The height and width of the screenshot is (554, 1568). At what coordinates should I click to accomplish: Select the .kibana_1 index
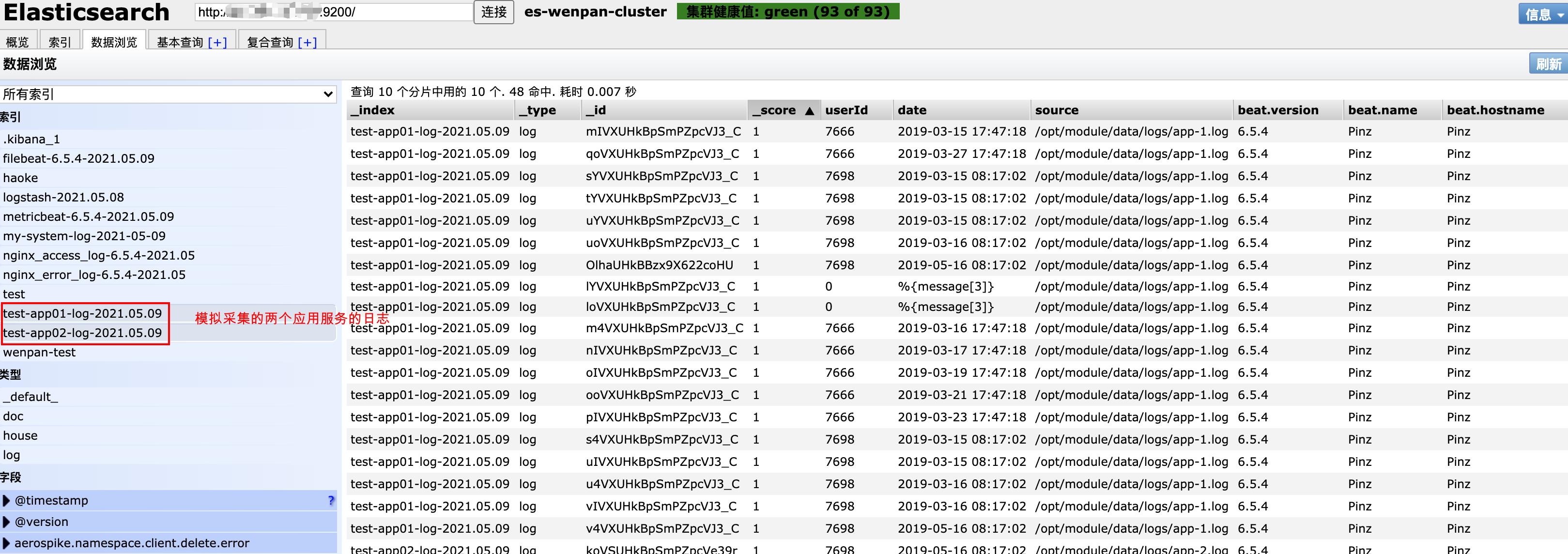[168, 139]
